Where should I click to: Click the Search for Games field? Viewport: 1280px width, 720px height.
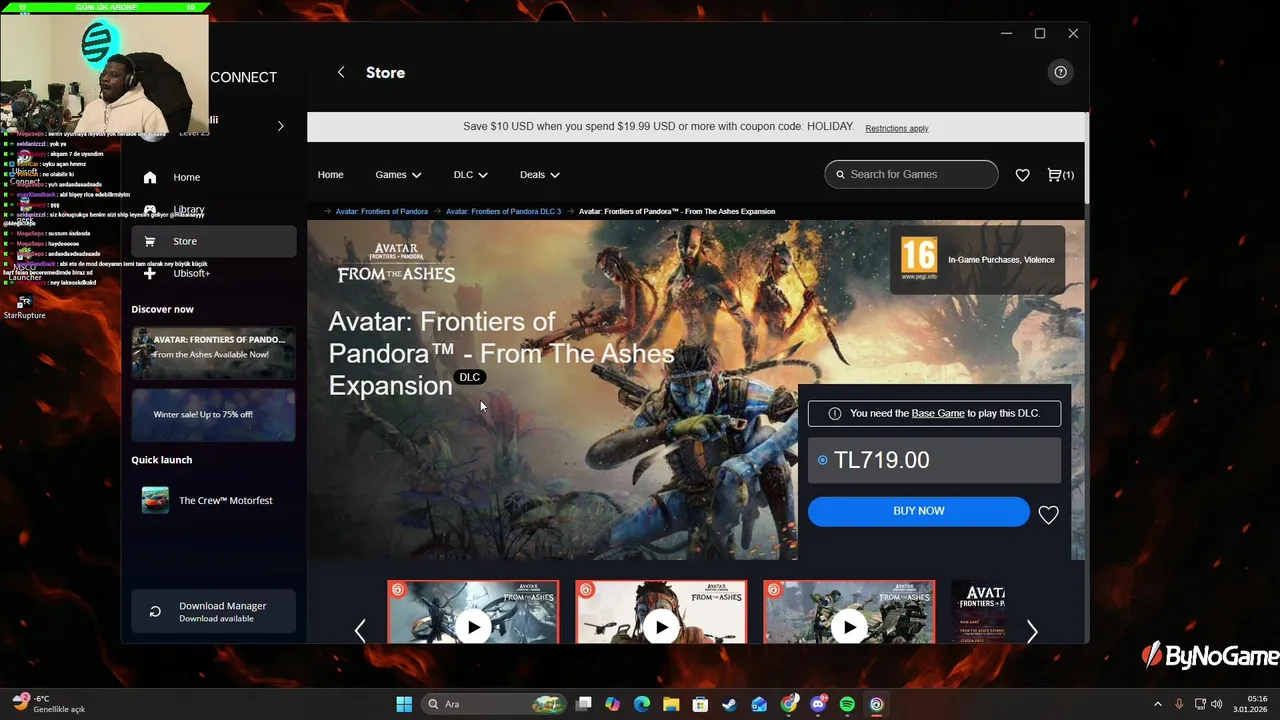(x=911, y=174)
